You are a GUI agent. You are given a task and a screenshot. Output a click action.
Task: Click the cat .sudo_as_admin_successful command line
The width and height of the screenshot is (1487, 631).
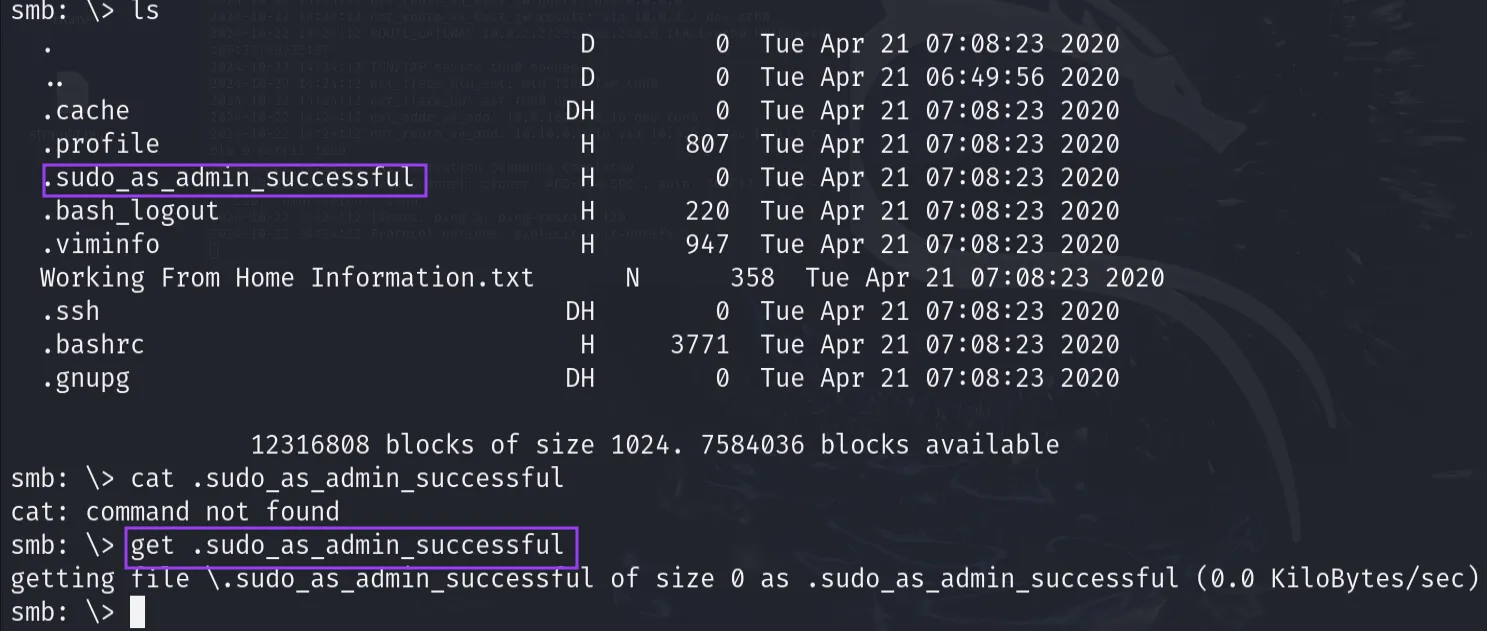pos(347,478)
